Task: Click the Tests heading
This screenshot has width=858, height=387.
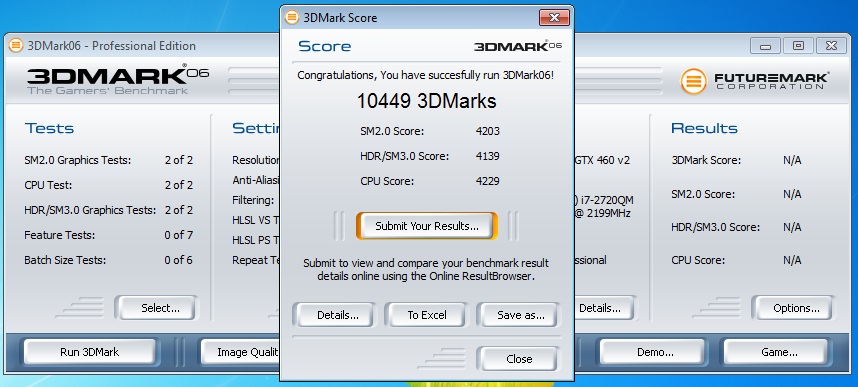Action: pyautogui.click(x=49, y=129)
